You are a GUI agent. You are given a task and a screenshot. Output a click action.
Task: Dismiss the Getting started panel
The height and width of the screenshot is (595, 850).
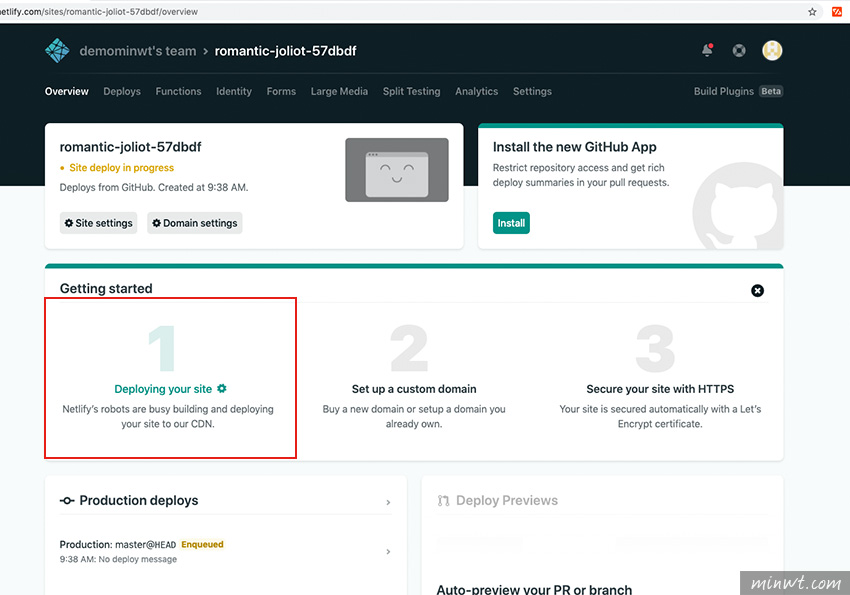point(757,290)
